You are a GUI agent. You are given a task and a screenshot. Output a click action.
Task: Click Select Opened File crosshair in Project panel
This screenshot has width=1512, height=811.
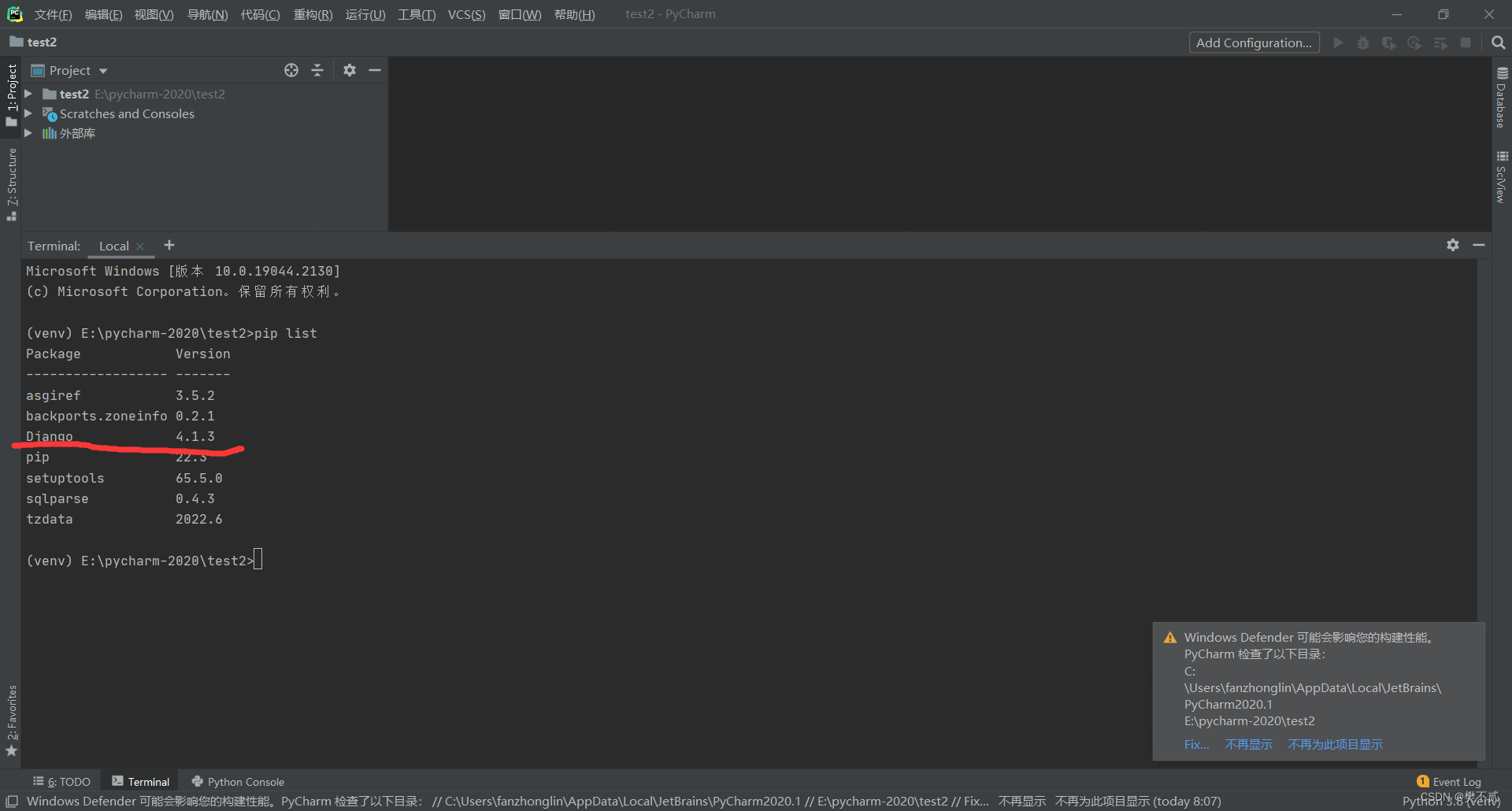(291, 70)
